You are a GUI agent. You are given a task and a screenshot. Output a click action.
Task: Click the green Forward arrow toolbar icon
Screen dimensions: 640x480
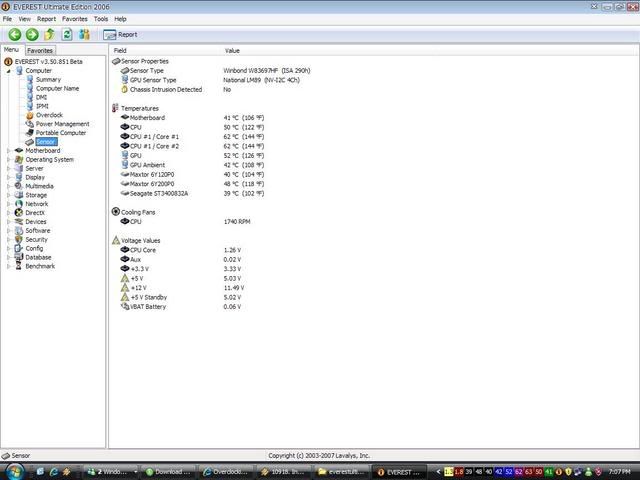(32, 34)
